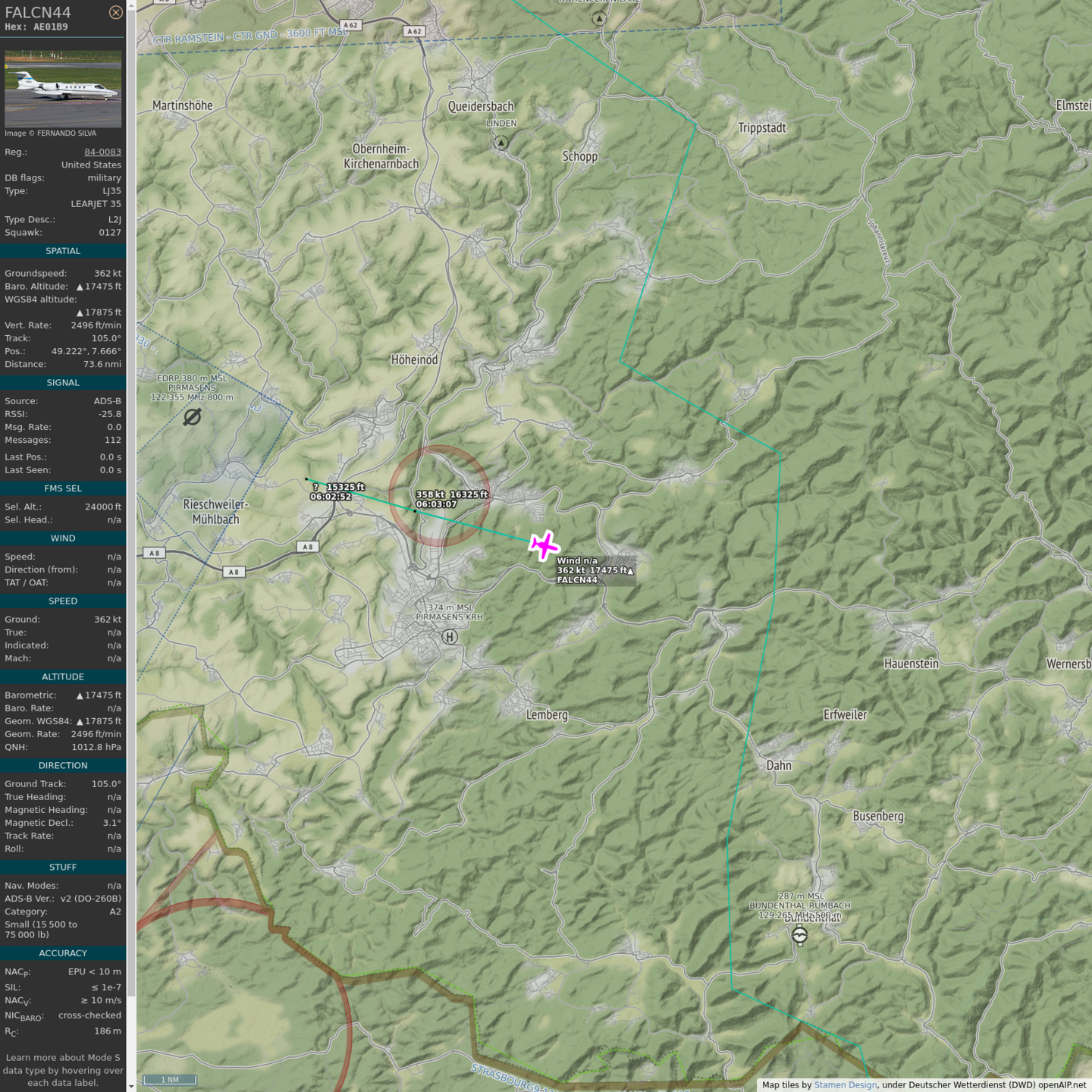Close the FALCN44 aircraft info panel

pos(115,12)
